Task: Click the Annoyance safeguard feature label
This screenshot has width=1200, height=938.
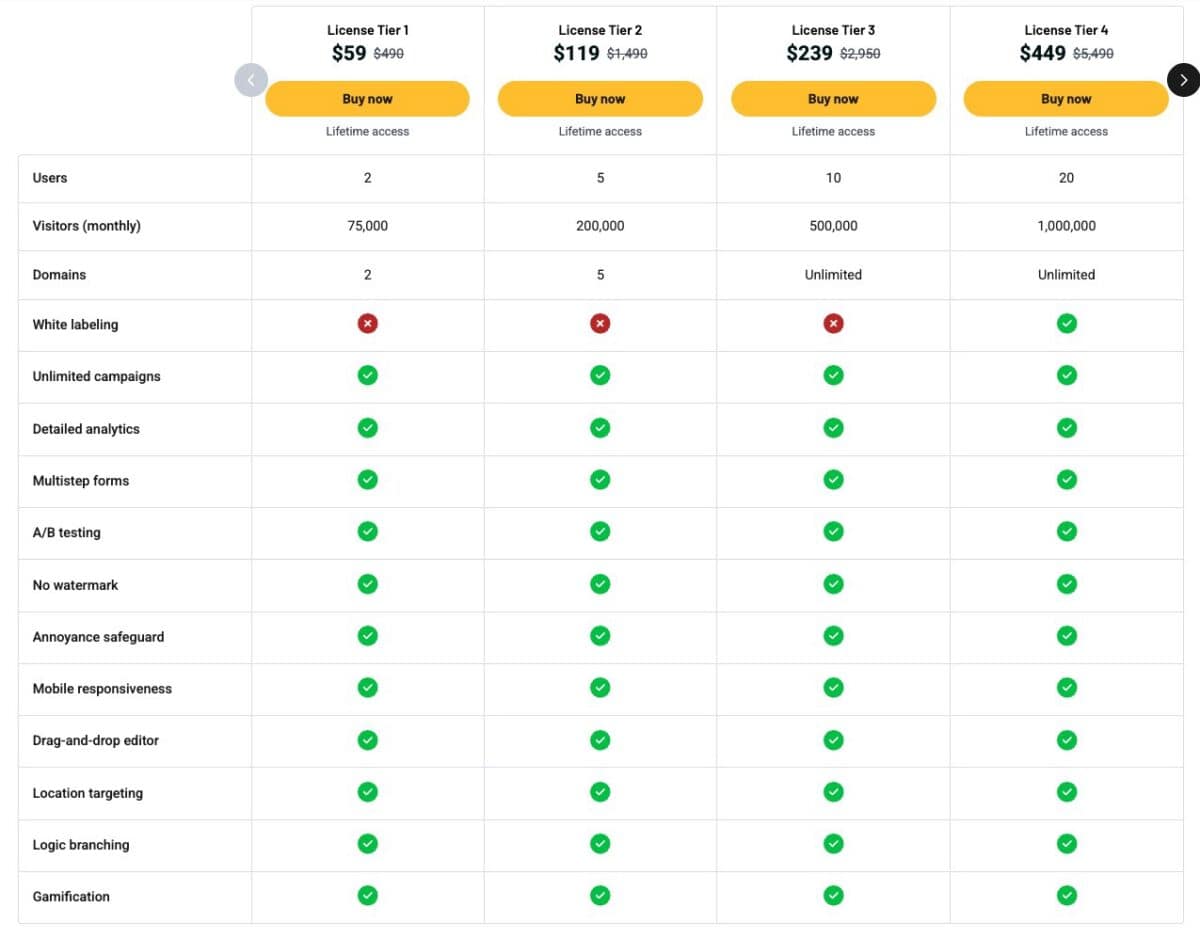Action: (98, 637)
